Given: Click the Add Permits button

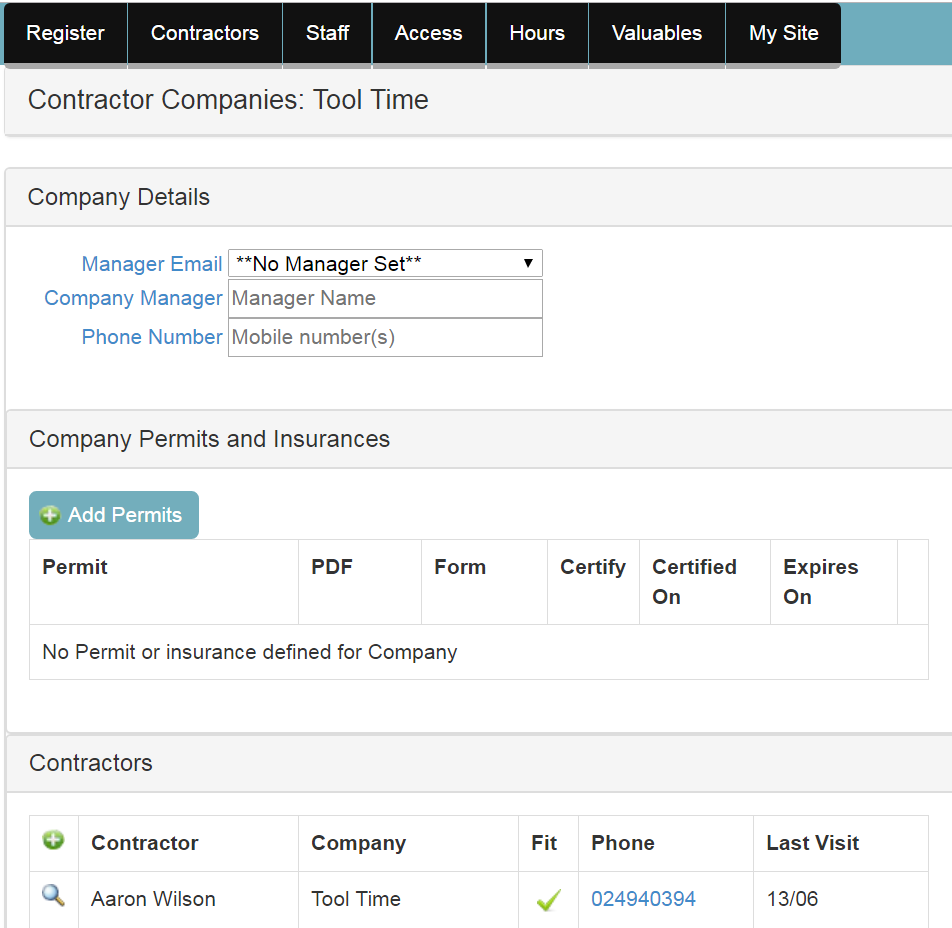Looking at the screenshot, I should tap(114, 515).
